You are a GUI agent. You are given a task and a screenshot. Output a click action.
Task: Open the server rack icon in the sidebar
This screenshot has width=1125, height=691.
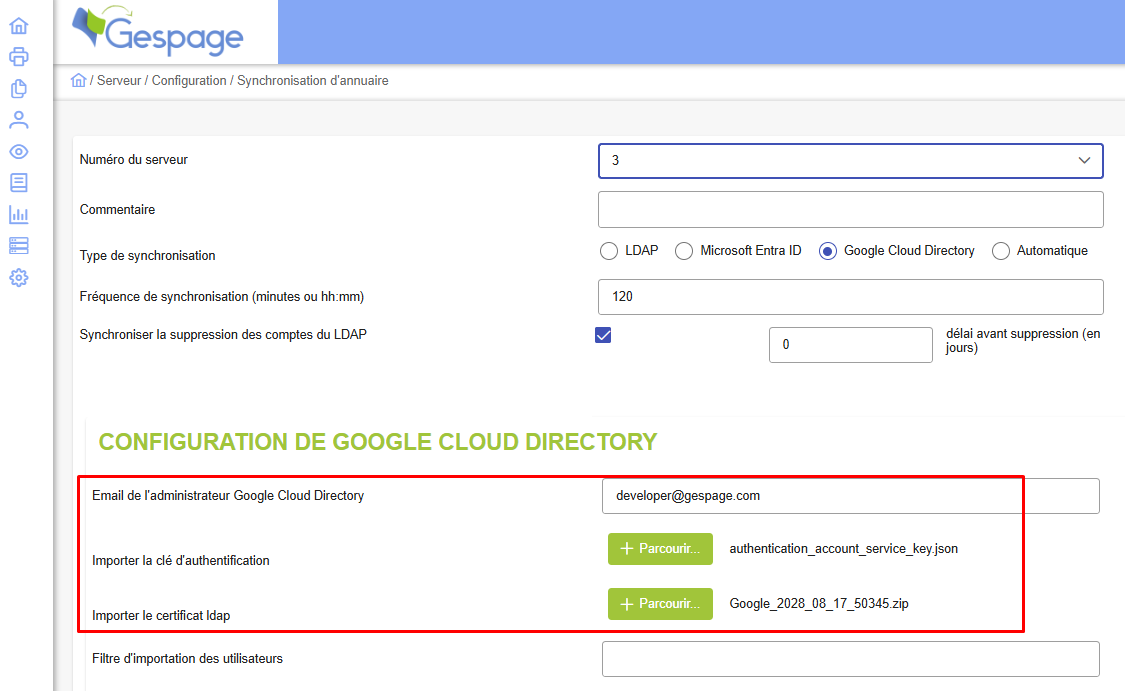tap(19, 245)
